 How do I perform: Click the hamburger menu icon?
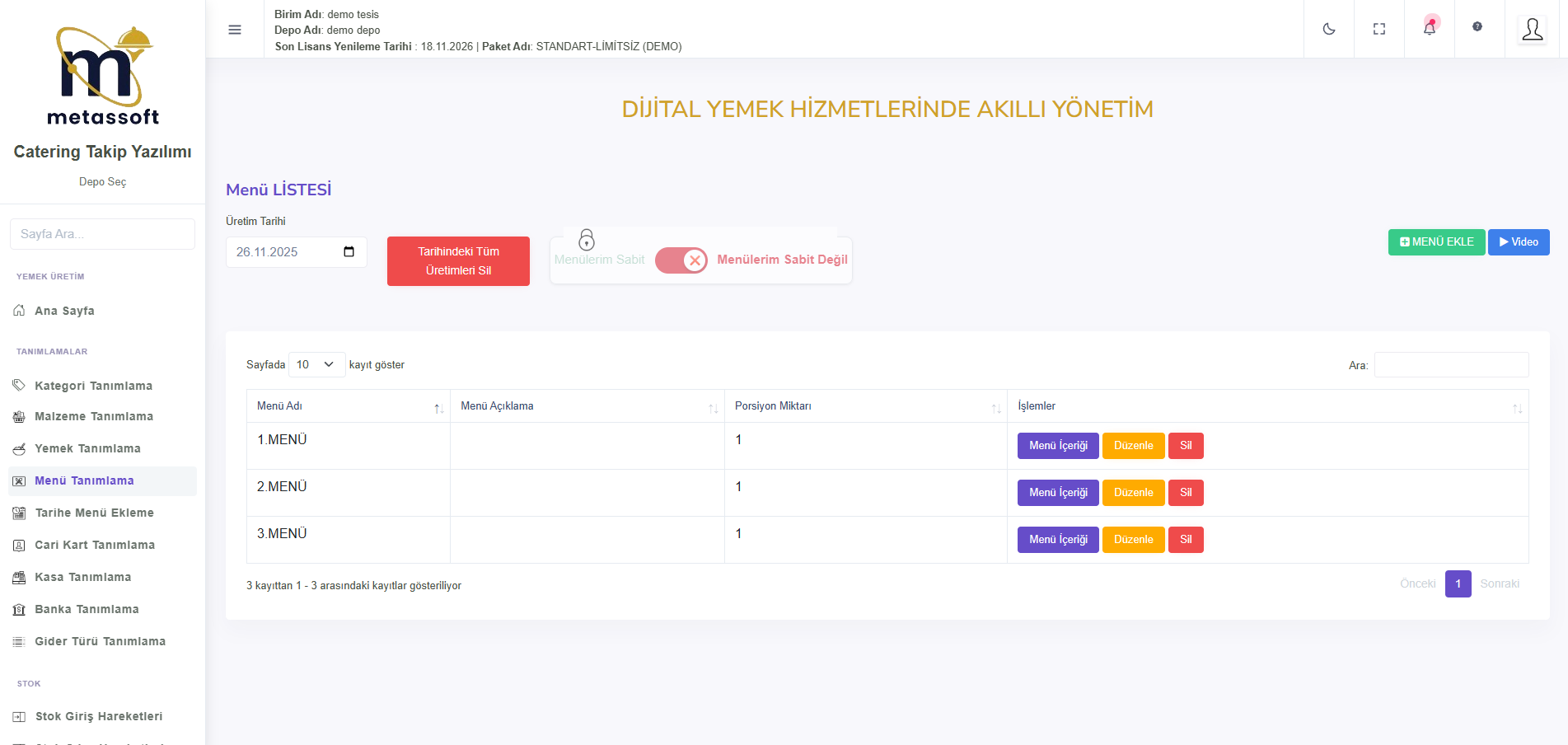pyautogui.click(x=235, y=30)
